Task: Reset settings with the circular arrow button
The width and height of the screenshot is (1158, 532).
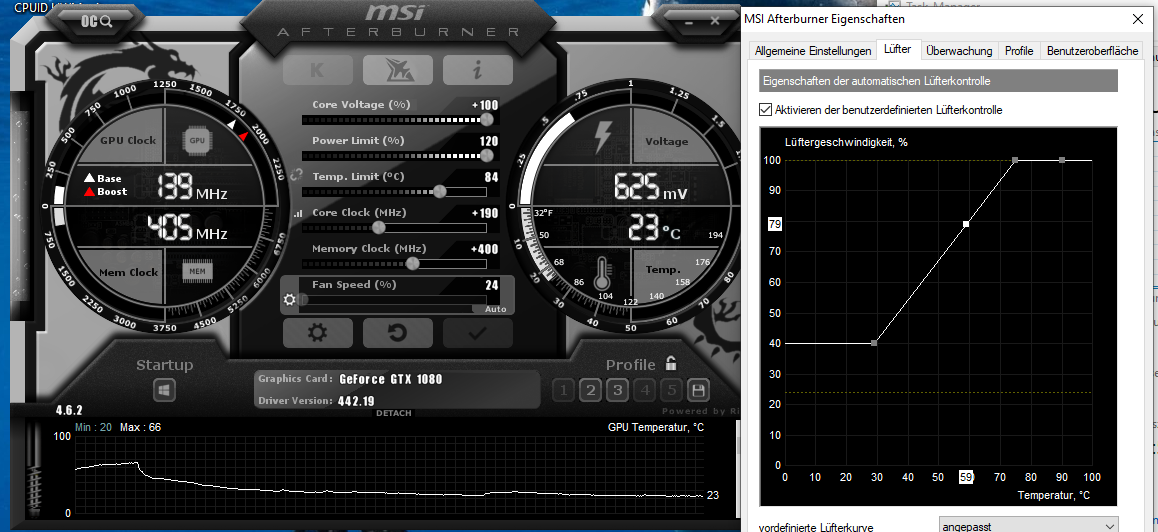Action: [398, 333]
